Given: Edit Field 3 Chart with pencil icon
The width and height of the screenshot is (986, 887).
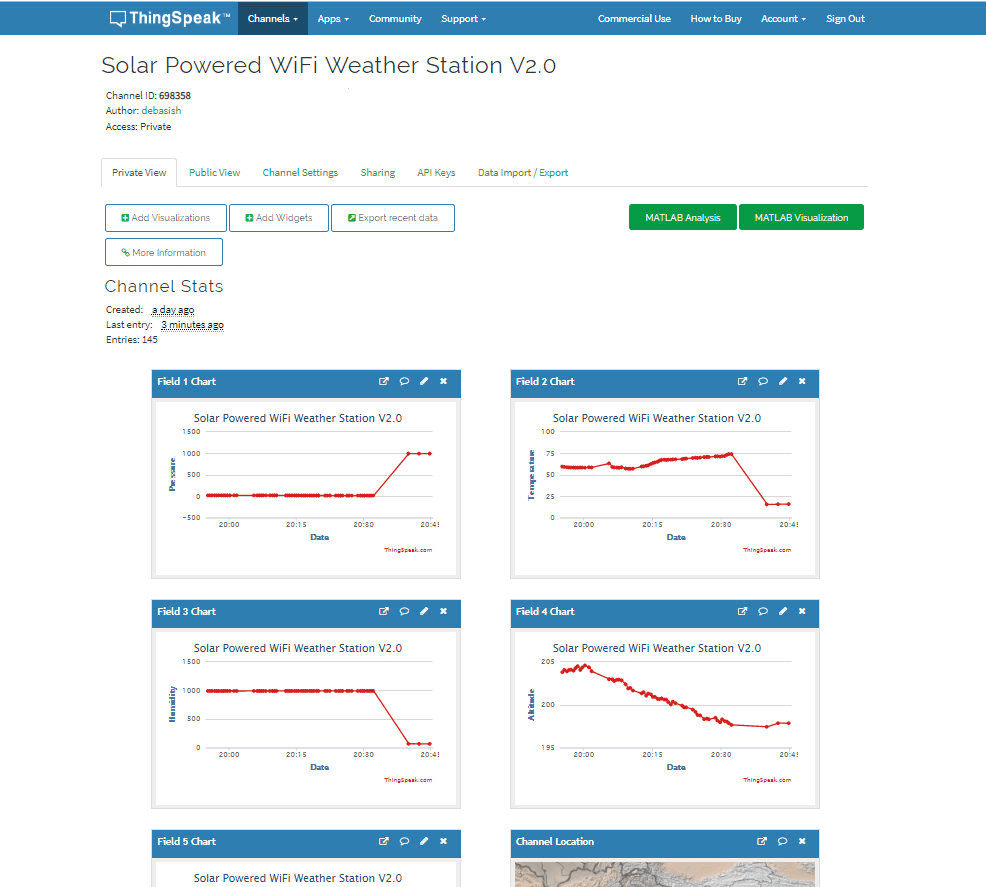Looking at the screenshot, I should tap(424, 611).
